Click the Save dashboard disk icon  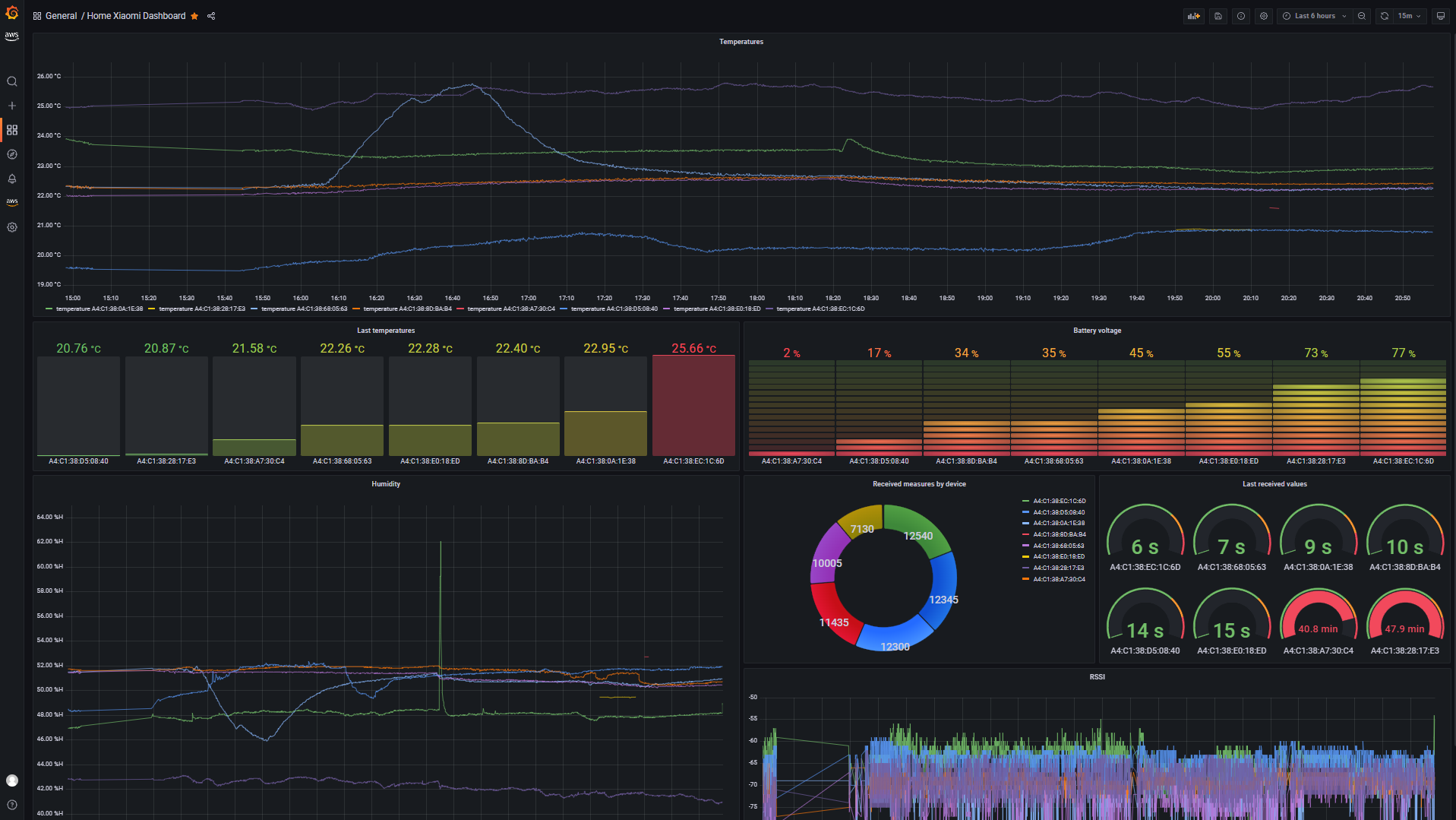click(1218, 16)
